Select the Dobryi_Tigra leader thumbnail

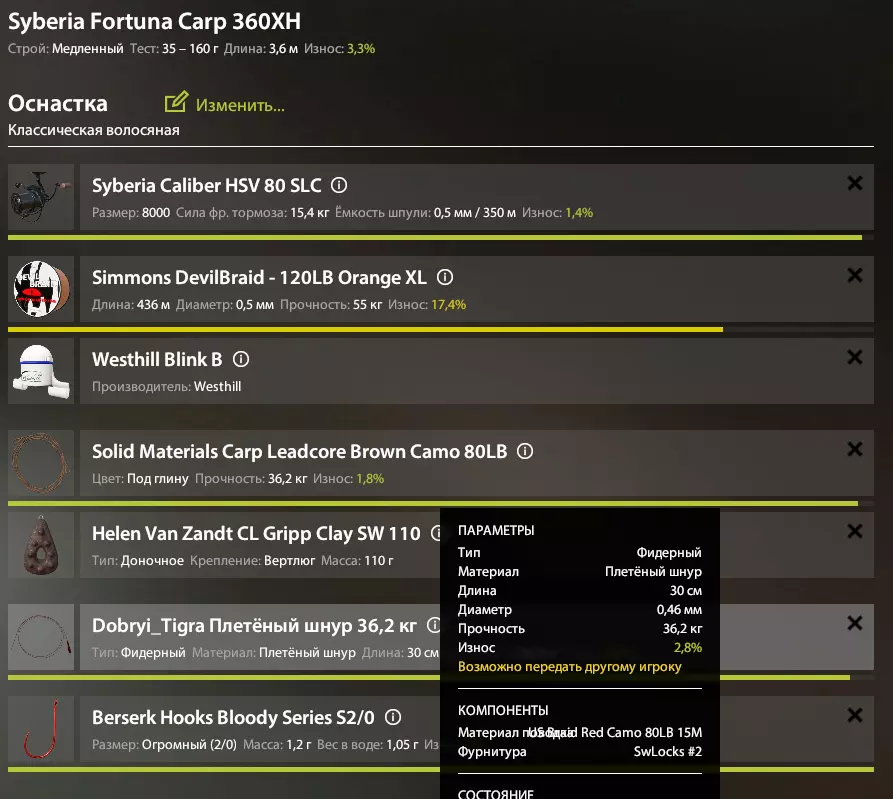[x=41, y=637]
